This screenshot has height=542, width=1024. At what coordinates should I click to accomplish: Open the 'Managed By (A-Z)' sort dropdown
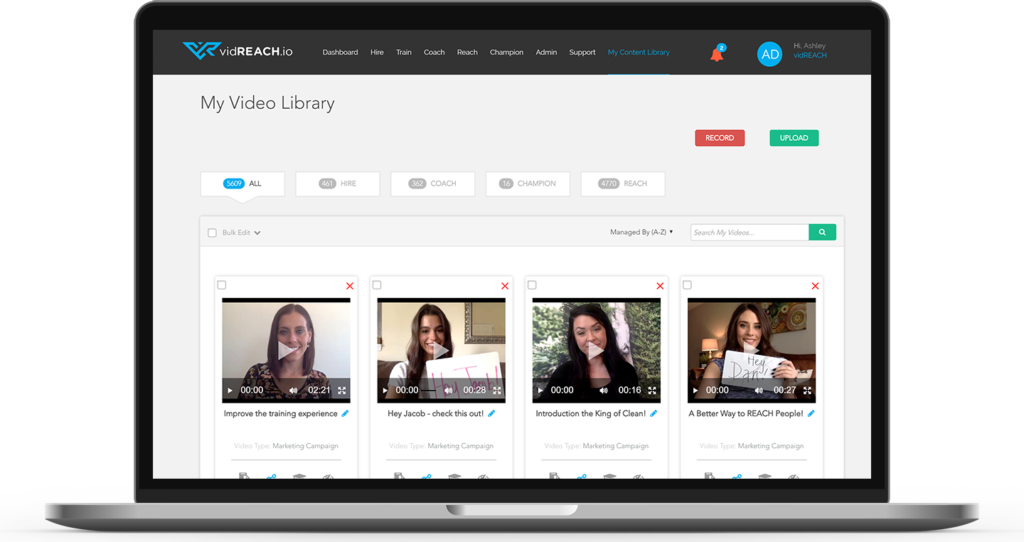pyautogui.click(x=641, y=232)
